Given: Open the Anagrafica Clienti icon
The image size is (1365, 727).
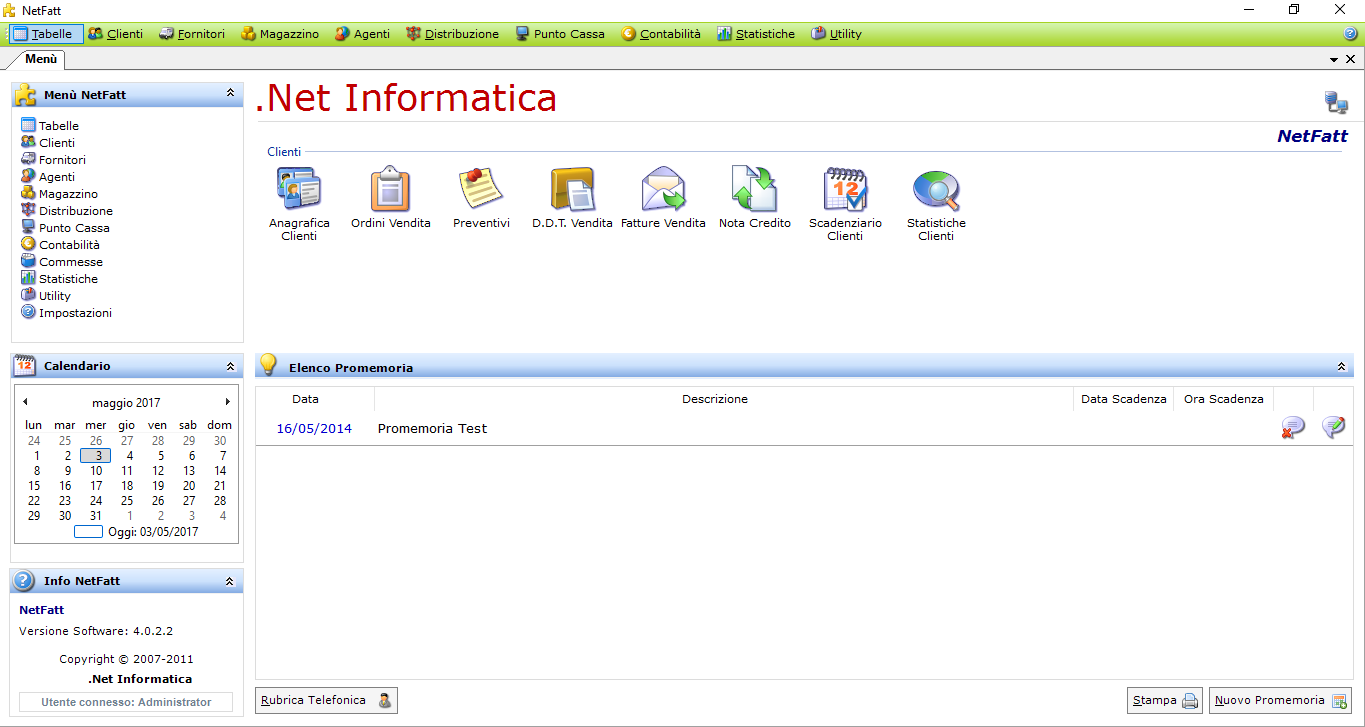Looking at the screenshot, I should coord(298,189).
